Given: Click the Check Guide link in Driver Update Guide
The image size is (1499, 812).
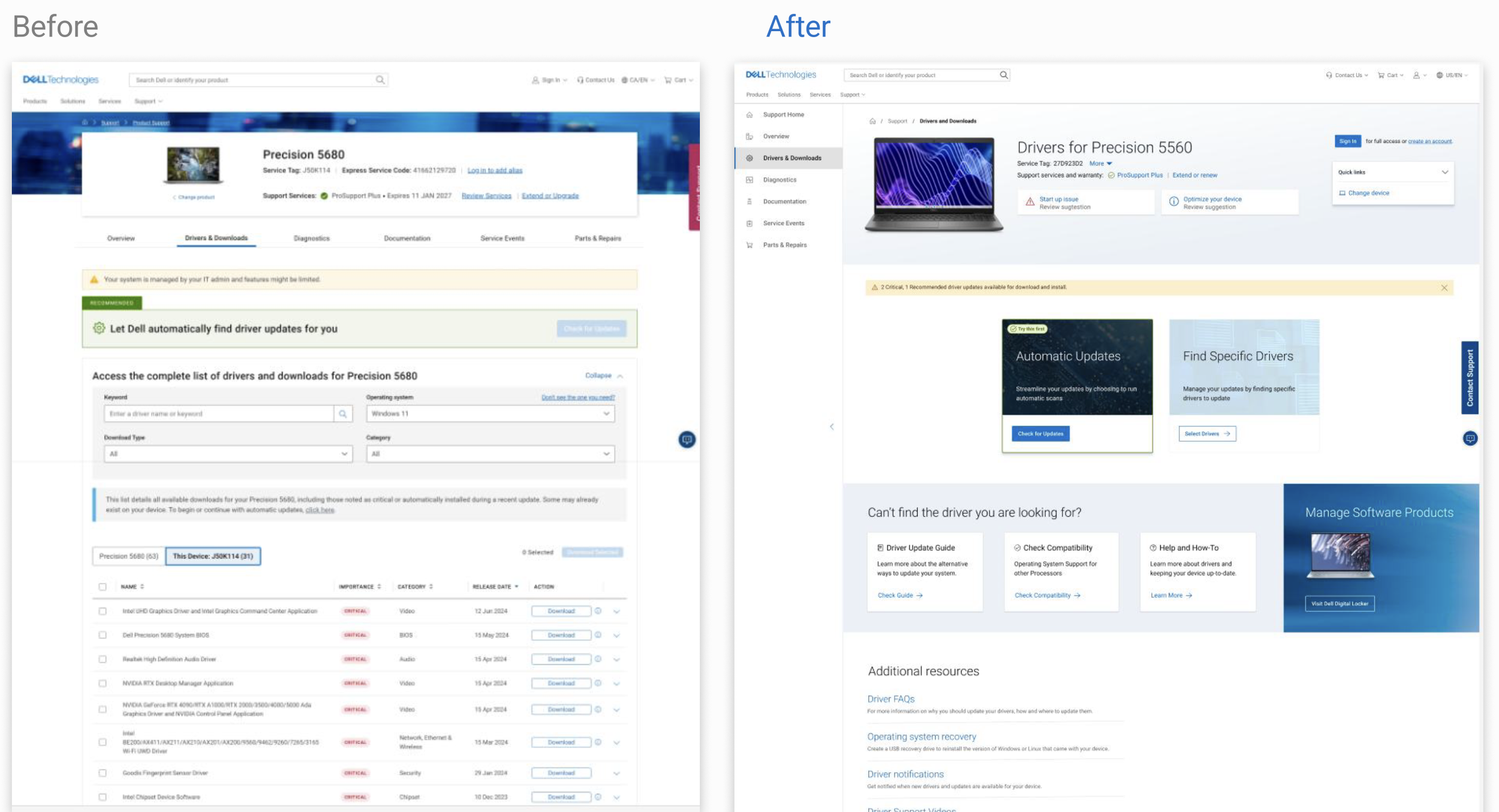Looking at the screenshot, I should pos(900,596).
